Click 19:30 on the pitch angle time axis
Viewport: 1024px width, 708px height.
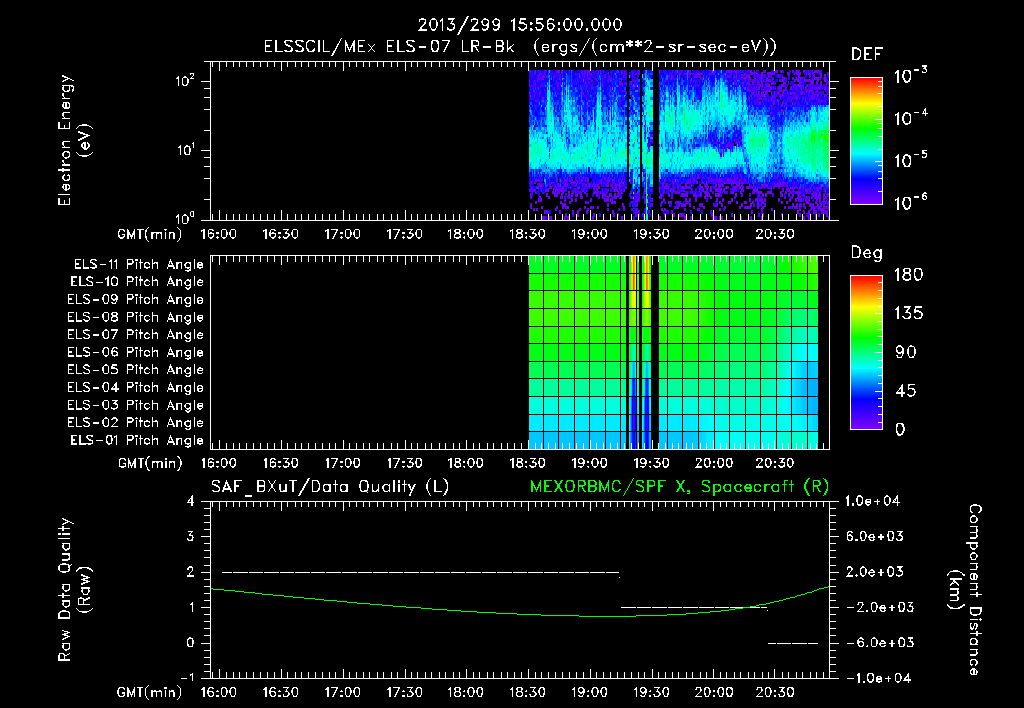click(651, 463)
